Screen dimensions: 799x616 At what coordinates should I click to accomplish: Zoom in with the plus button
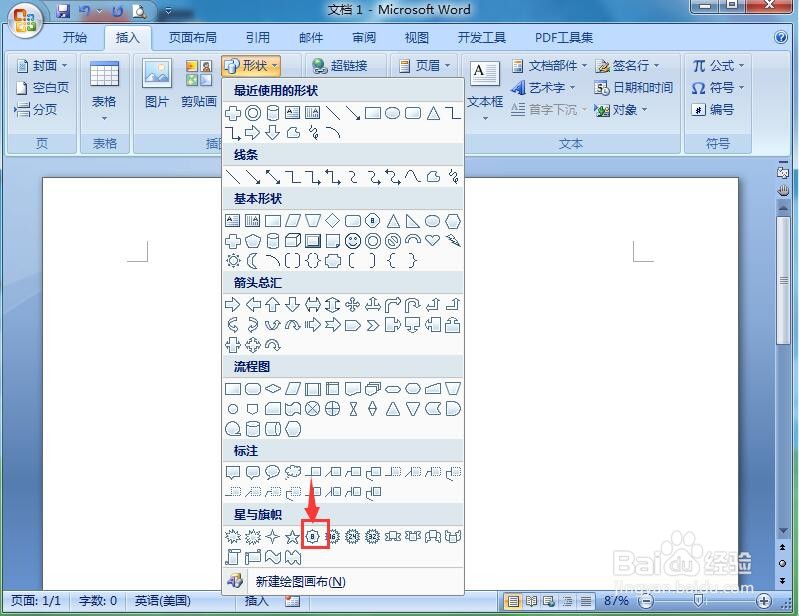coord(763,602)
